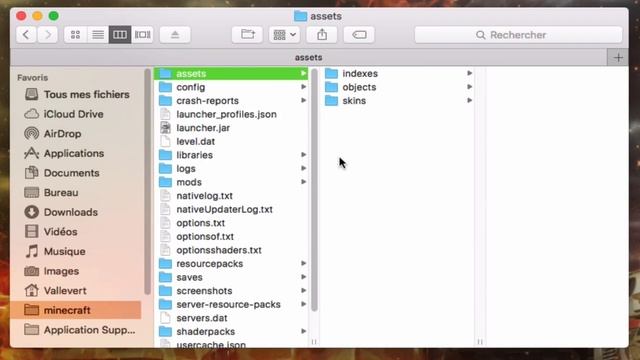Go back with the left chevron button
The height and width of the screenshot is (360, 640).
pos(26,35)
